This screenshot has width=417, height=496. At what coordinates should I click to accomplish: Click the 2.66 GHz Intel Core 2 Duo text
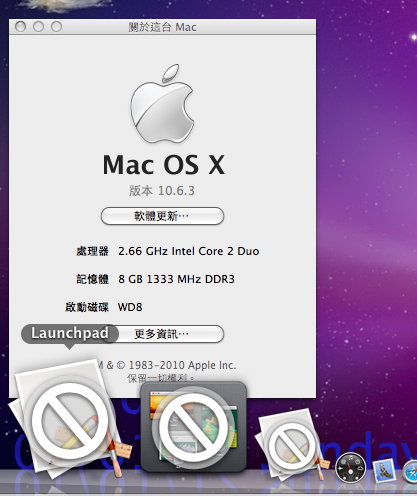click(189, 251)
